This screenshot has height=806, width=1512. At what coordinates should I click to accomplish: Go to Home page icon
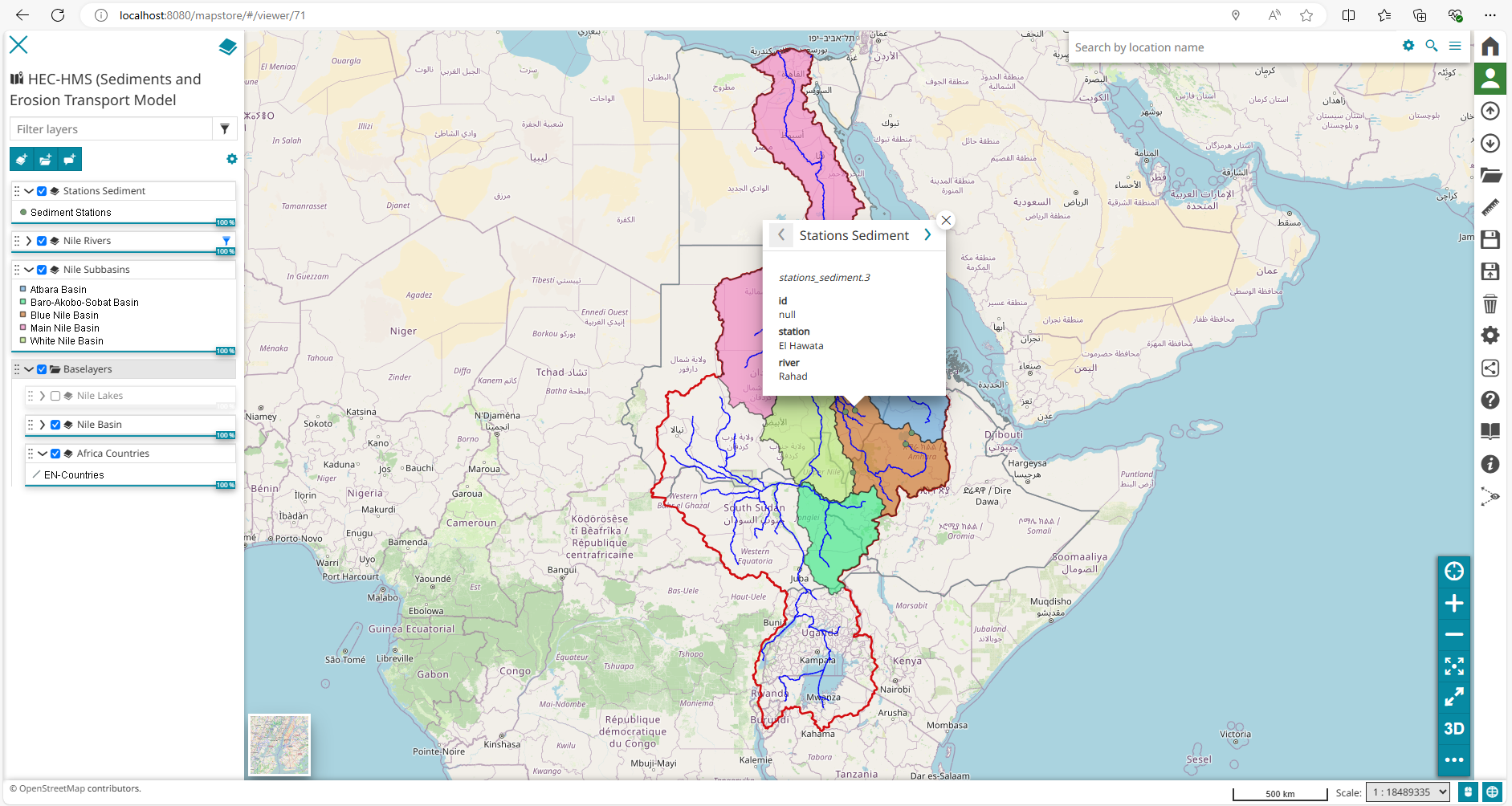coord(1490,46)
